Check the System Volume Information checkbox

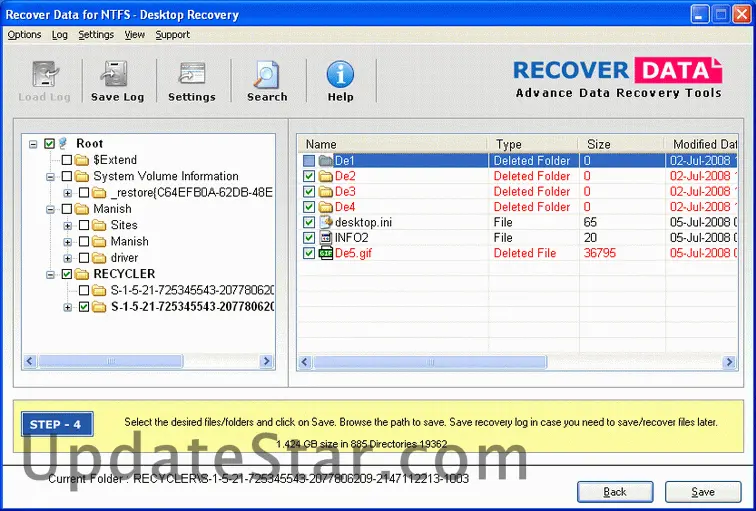point(67,176)
